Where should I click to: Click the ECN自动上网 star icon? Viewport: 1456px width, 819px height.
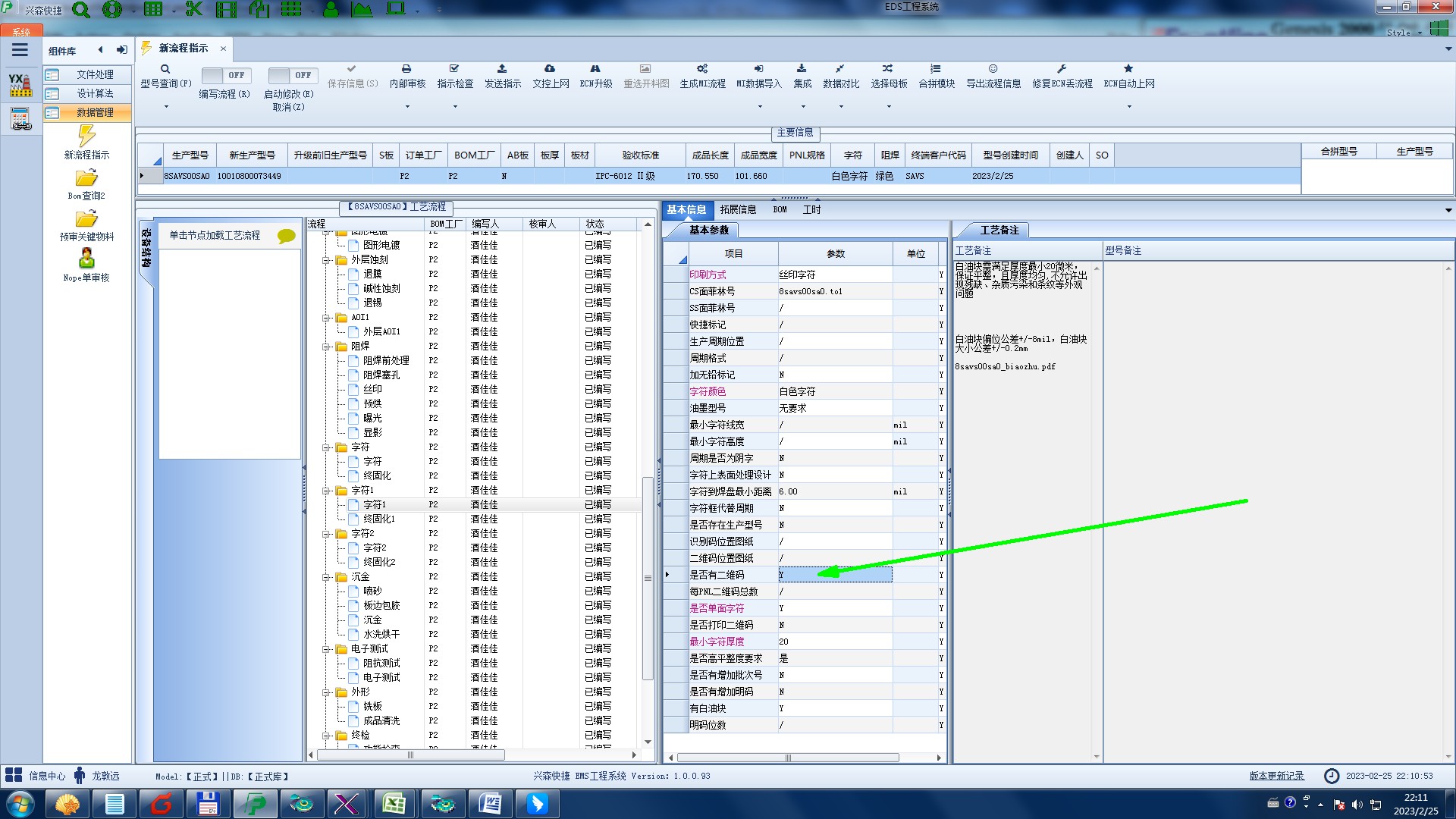click(1128, 69)
